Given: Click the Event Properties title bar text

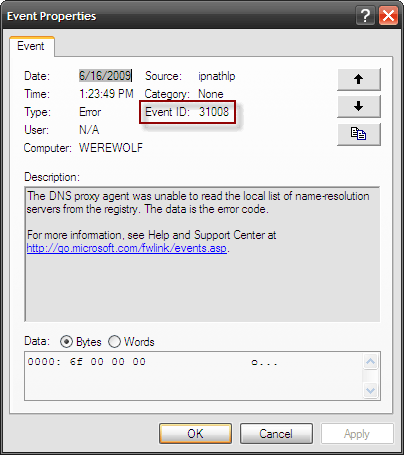Looking at the screenshot, I should click(x=52, y=16).
